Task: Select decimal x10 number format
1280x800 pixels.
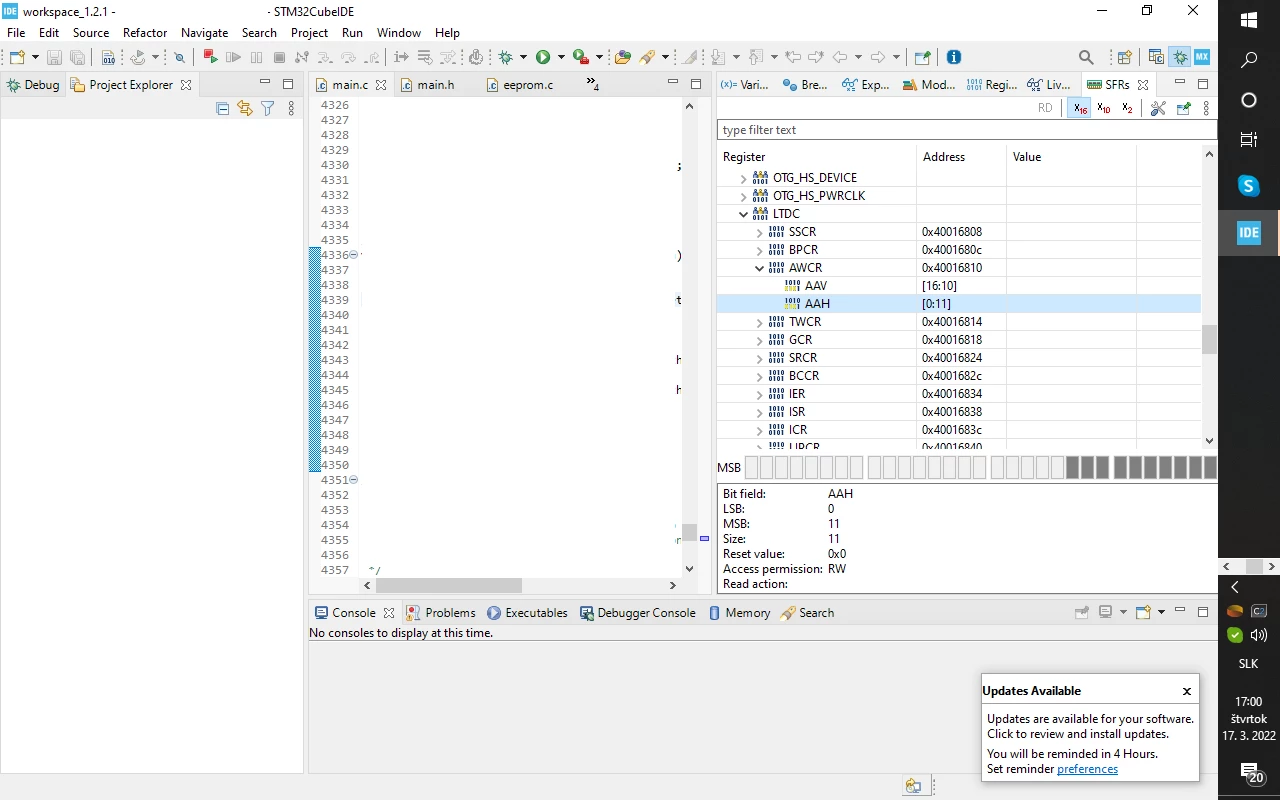Action: coord(1104,108)
